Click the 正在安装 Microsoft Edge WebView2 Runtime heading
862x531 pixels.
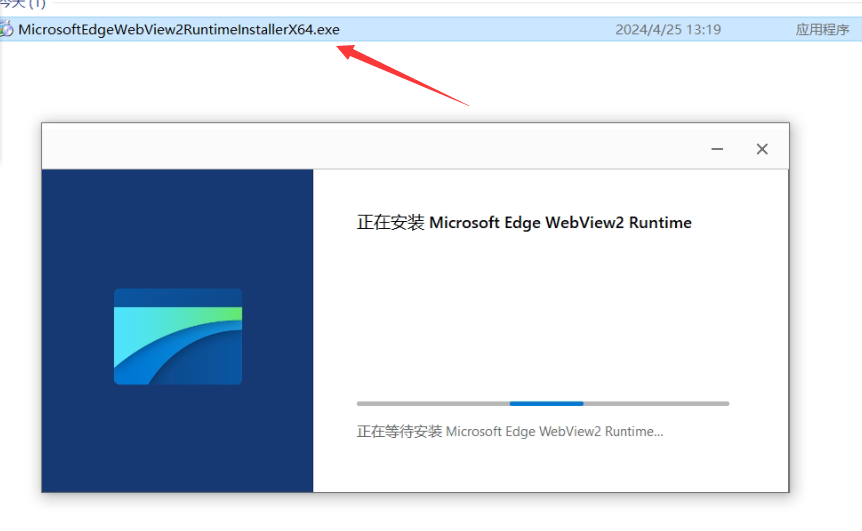(x=524, y=223)
